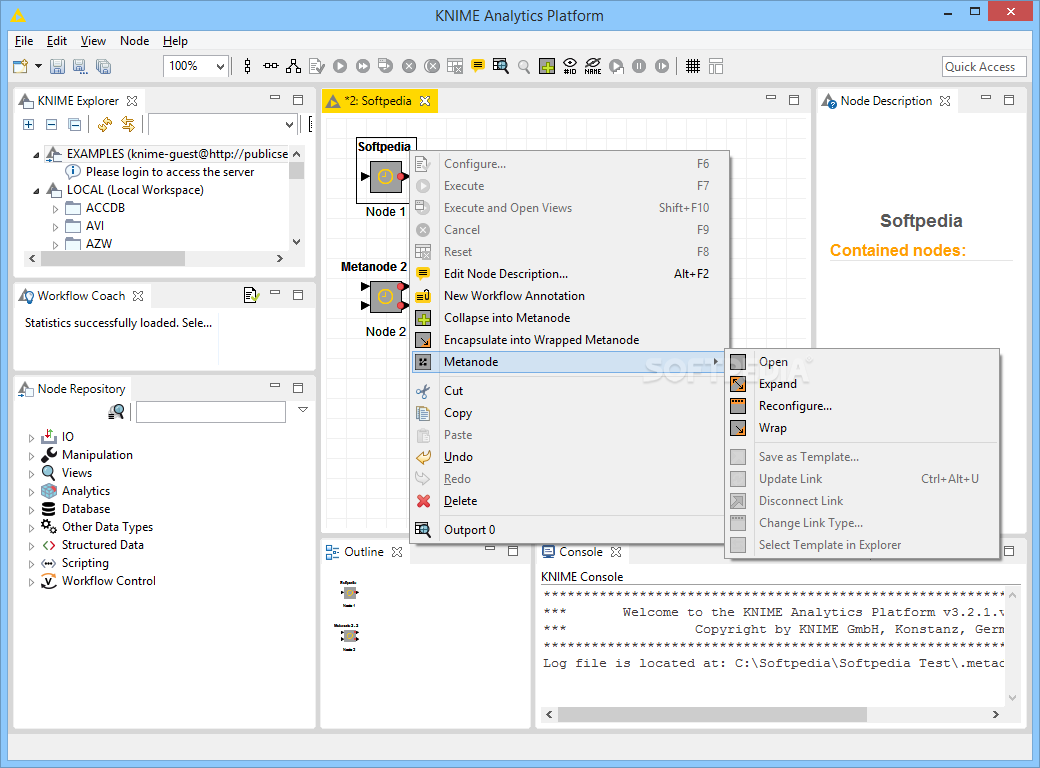The height and width of the screenshot is (768, 1040).
Task: Click the cancel all nodes toolbar icon
Action: point(432,66)
